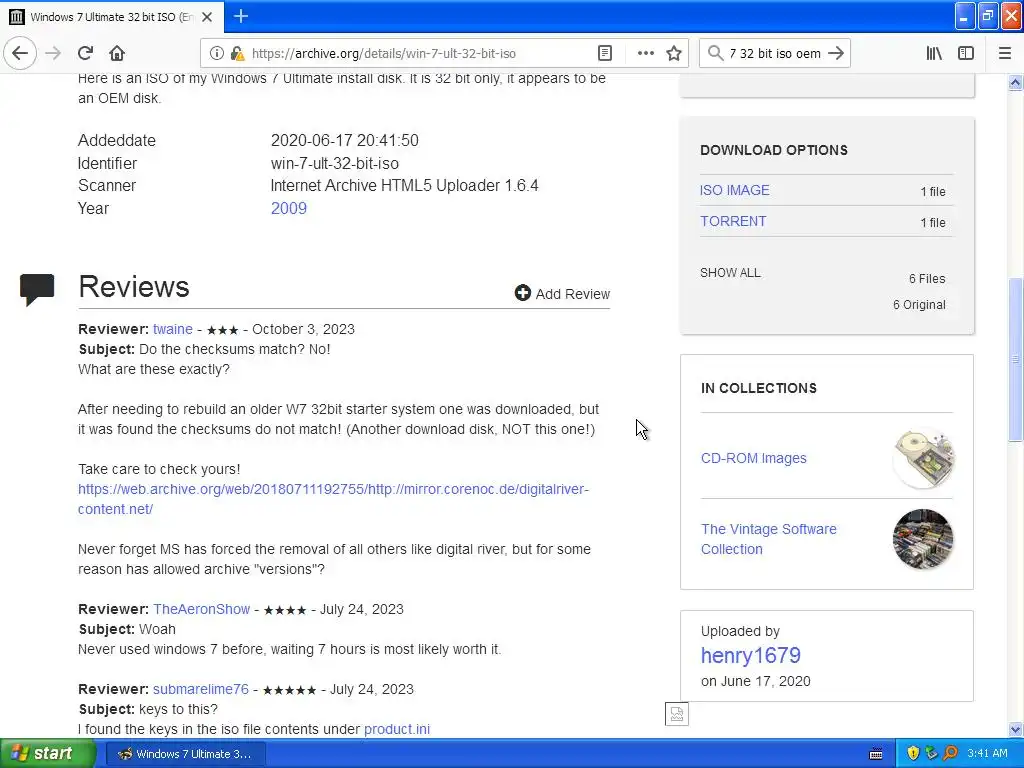Submit search with the arrow button
The height and width of the screenshot is (768, 1024).
(836, 53)
